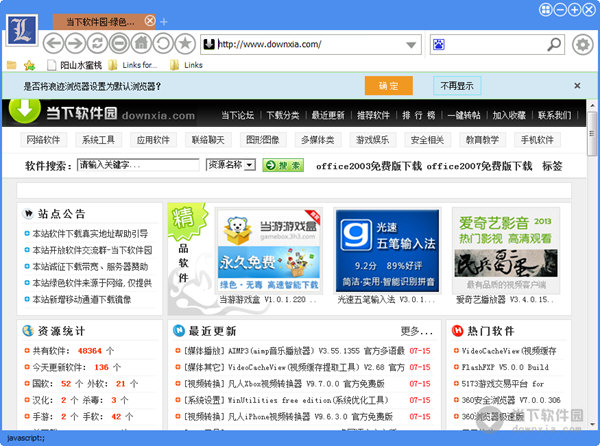The width and height of the screenshot is (600, 446).
Task: Click the 标签 link
Action: (552, 166)
